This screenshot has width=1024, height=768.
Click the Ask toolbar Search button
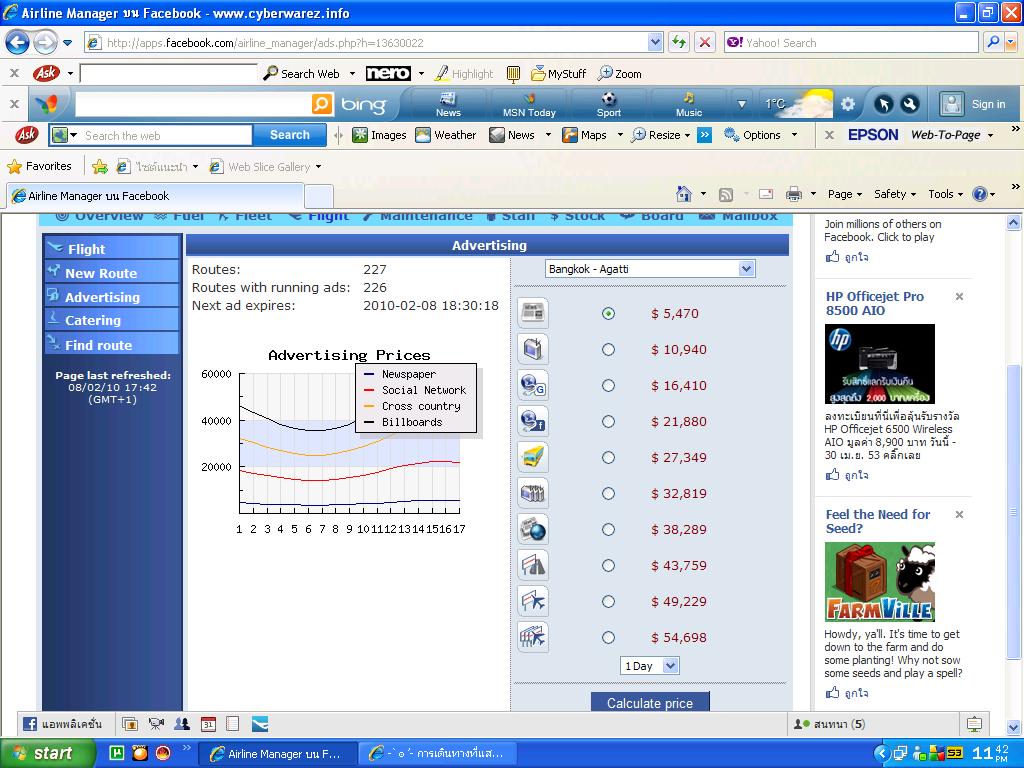point(289,135)
